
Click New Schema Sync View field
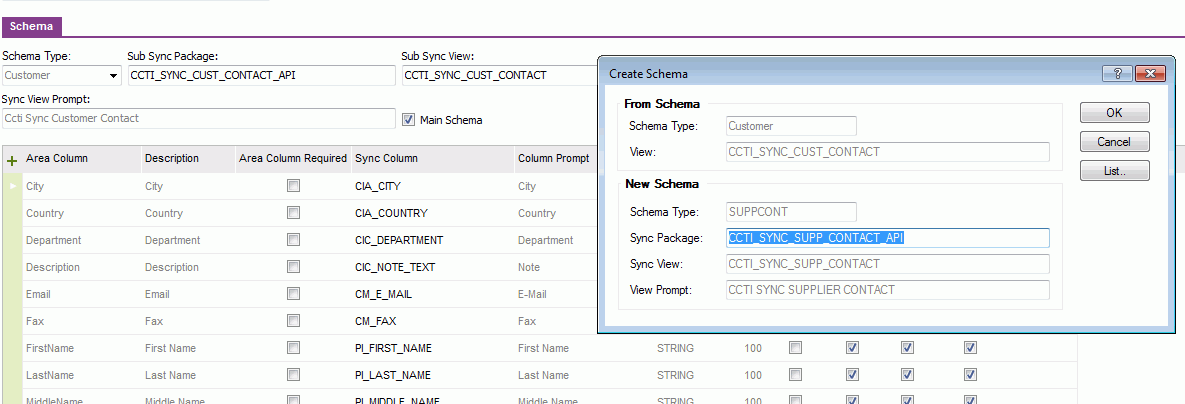click(x=888, y=264)
